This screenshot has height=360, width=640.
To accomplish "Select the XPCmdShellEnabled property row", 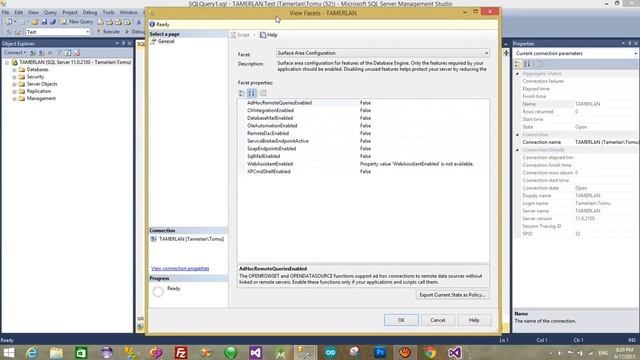I will click(x=363, y=171).
